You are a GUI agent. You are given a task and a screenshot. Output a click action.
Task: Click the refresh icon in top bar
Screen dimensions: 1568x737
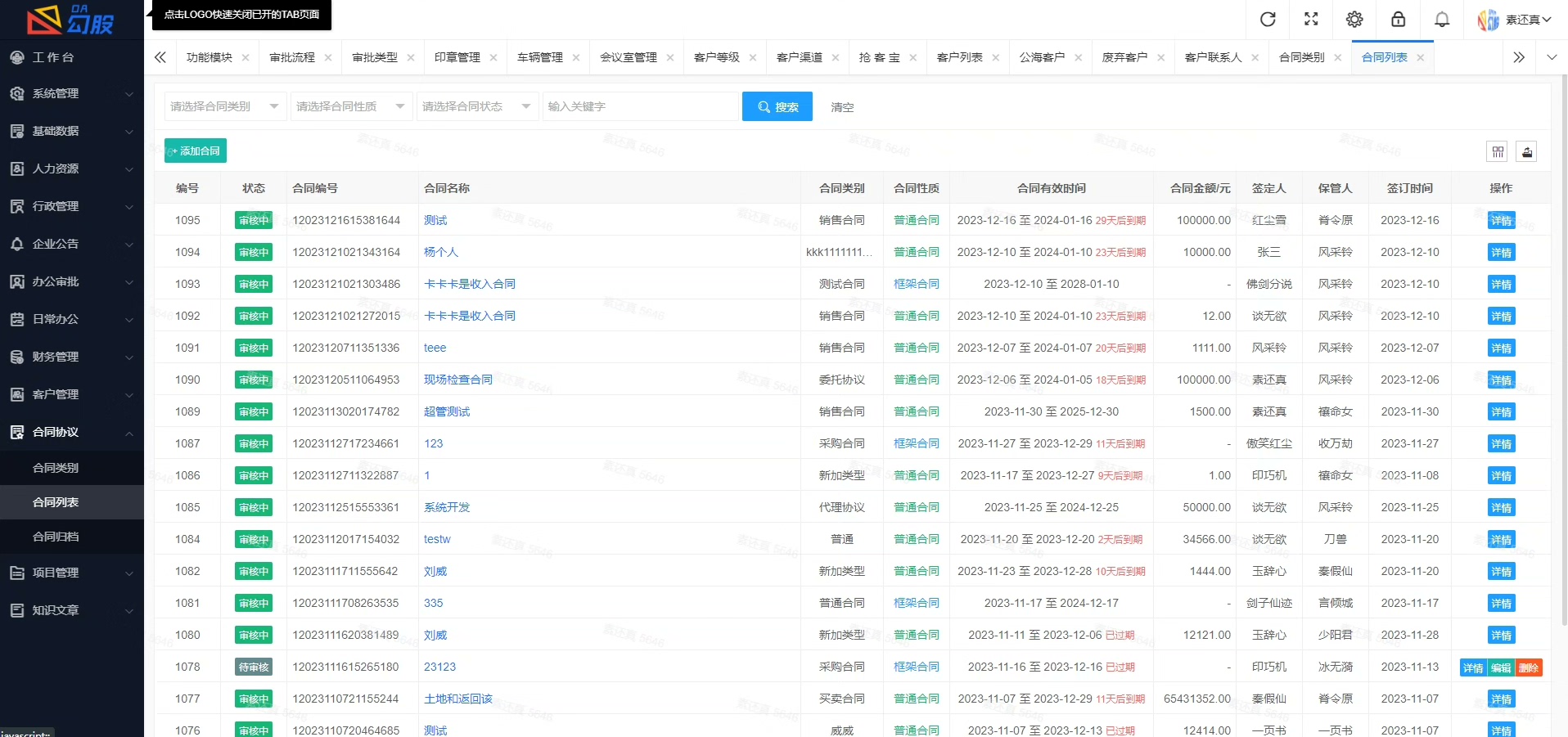click(x=1268, y=20)
